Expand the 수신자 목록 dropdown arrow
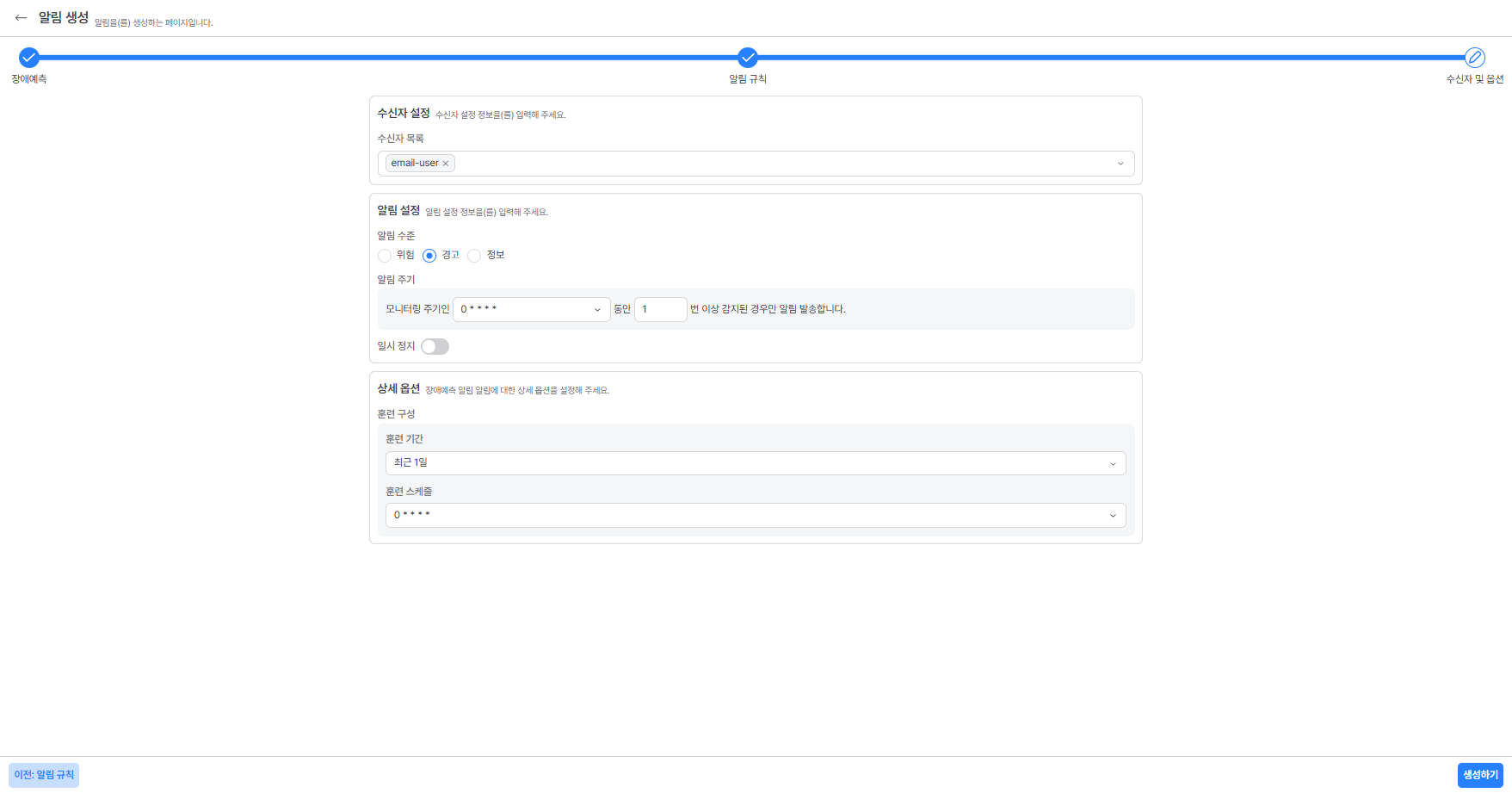The image size is (1512, 793). [1120, 164]
